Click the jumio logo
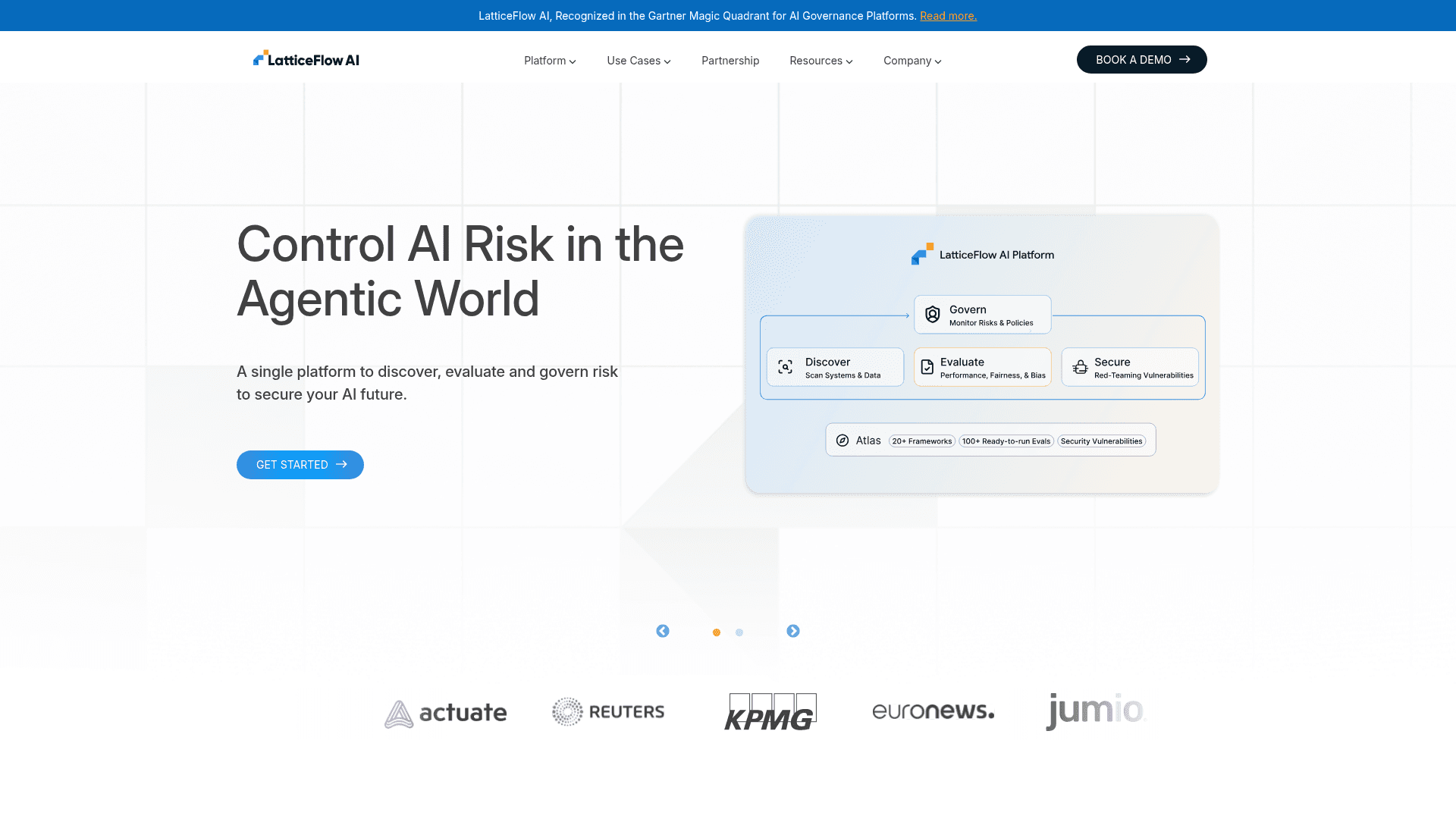The width and height of the screenshot is (1456, 819). pos(1095,711)
